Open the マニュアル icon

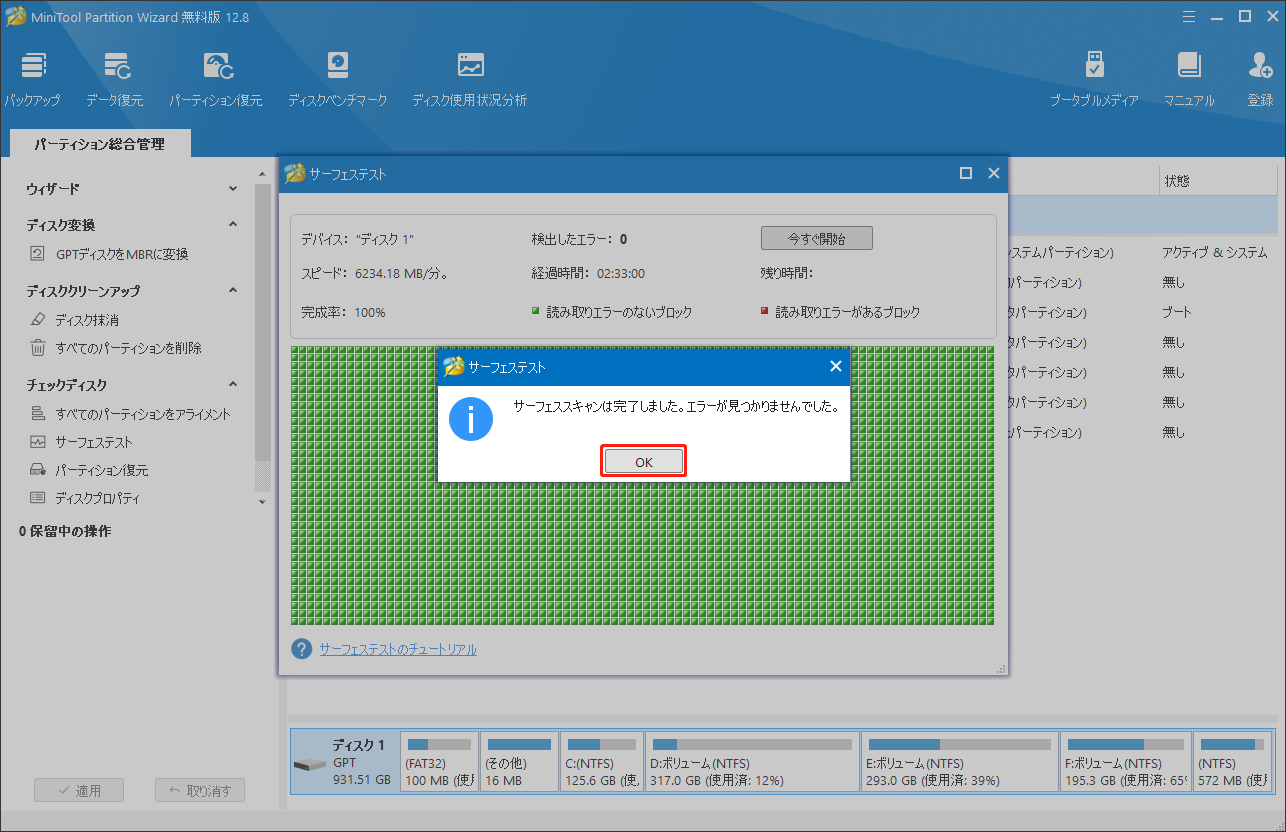click(x=1189, y=80)
